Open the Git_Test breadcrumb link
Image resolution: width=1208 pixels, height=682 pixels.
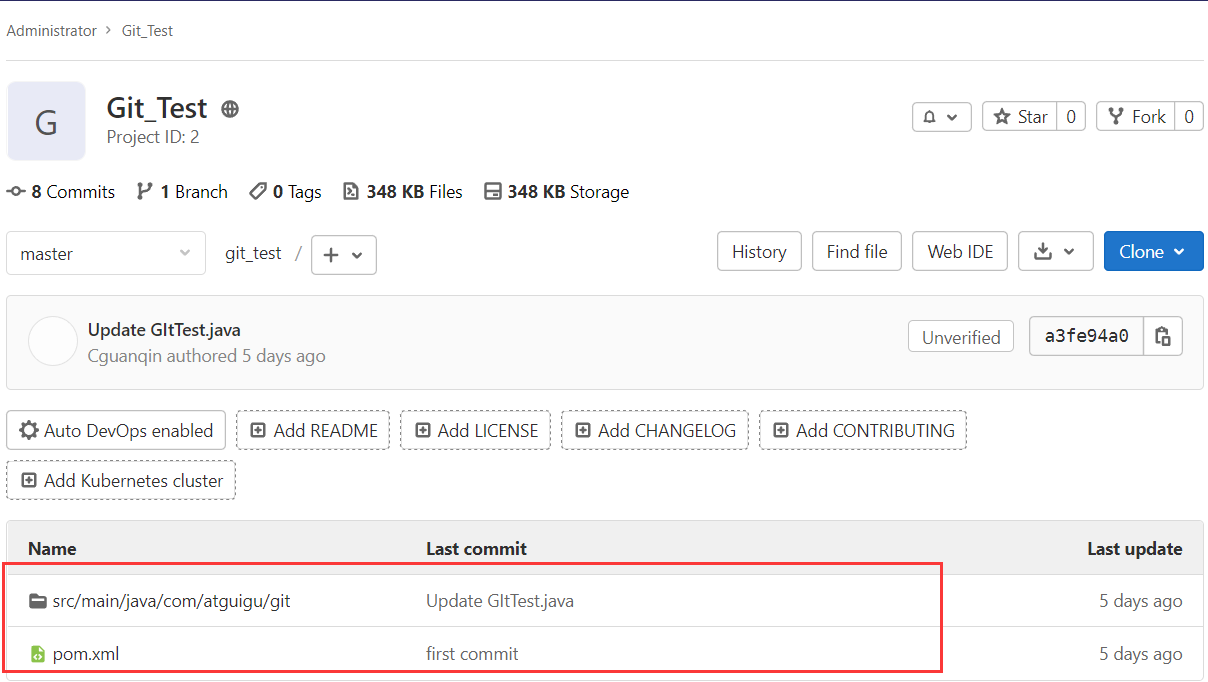tap(147, 31)
